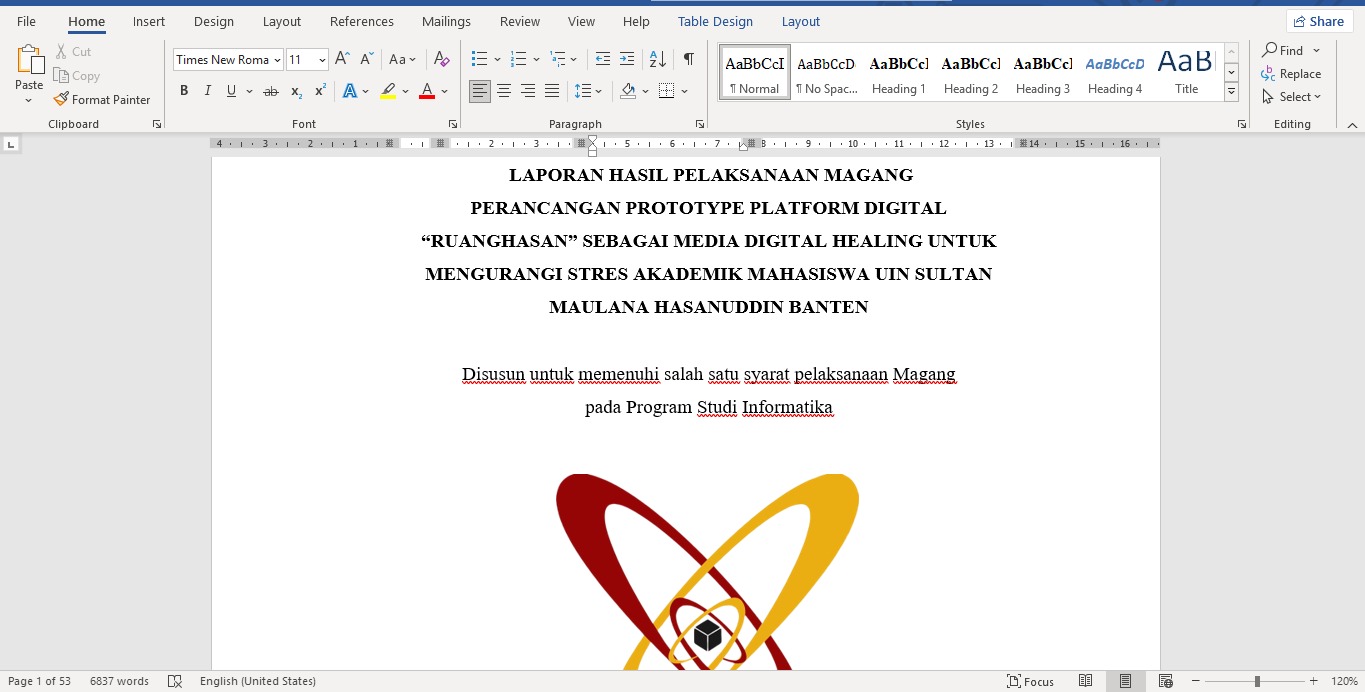Zoom out with the minus button

[1195, 681]
